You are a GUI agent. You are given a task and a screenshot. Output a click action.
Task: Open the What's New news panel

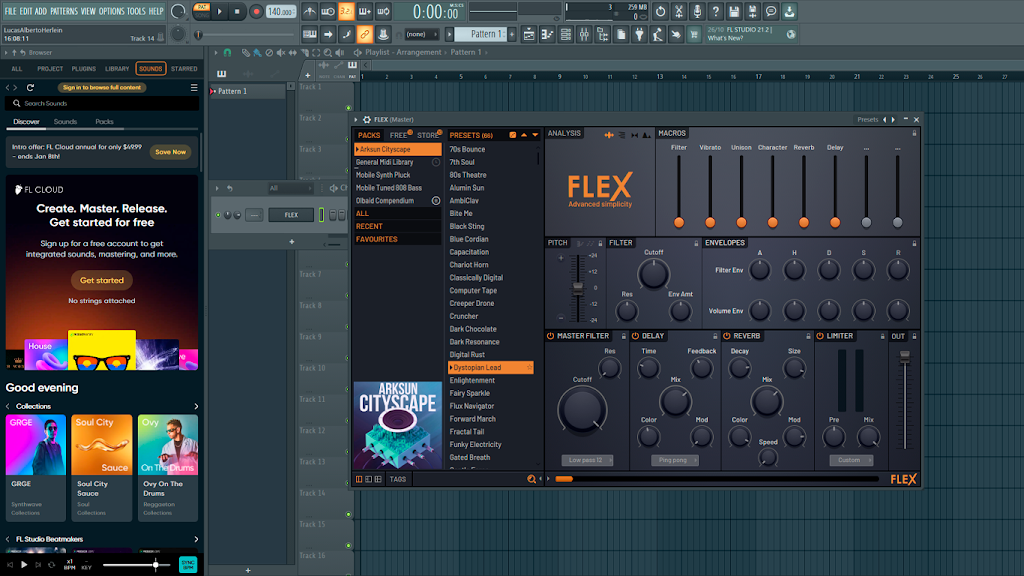pos(751,34)
